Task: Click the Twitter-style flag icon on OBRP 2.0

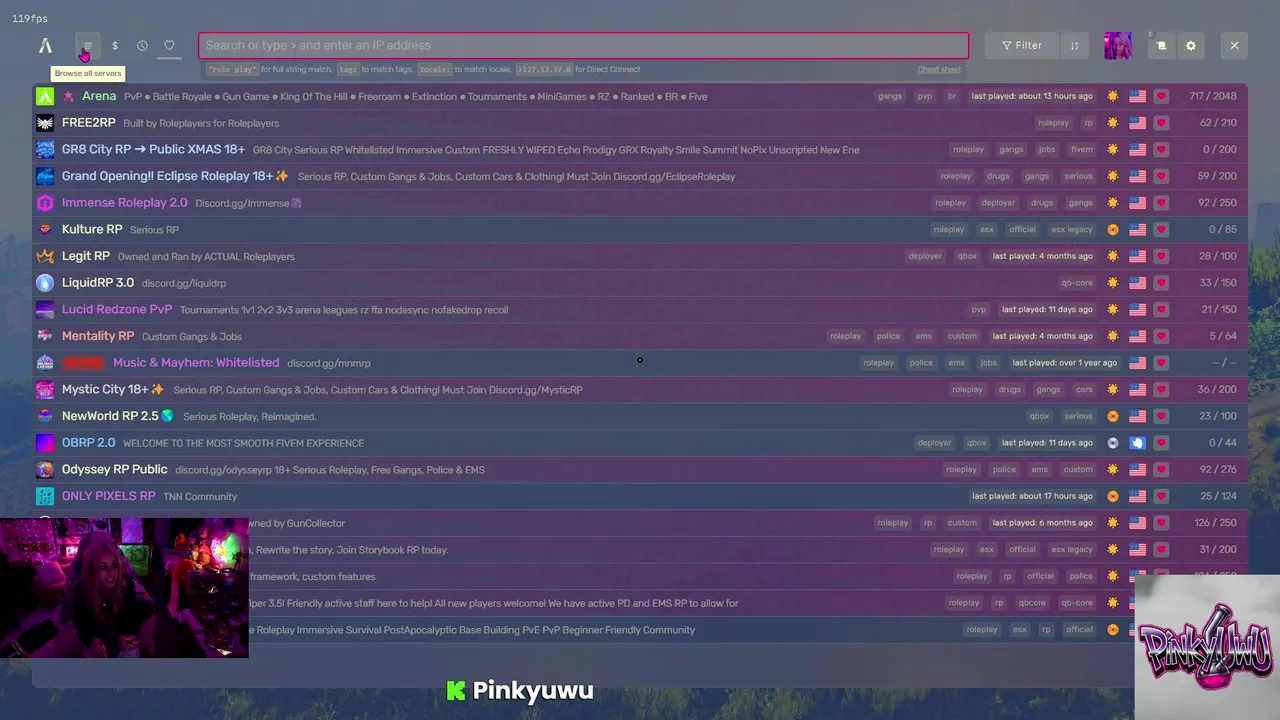Action: tap(1137, 443)
